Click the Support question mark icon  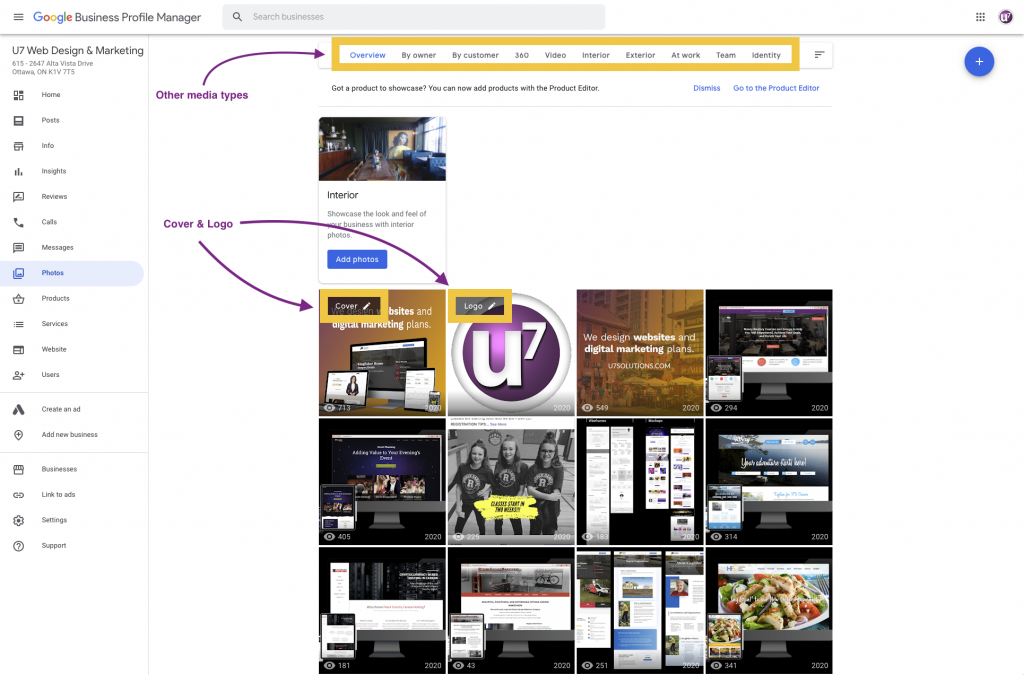click(18, 546)
